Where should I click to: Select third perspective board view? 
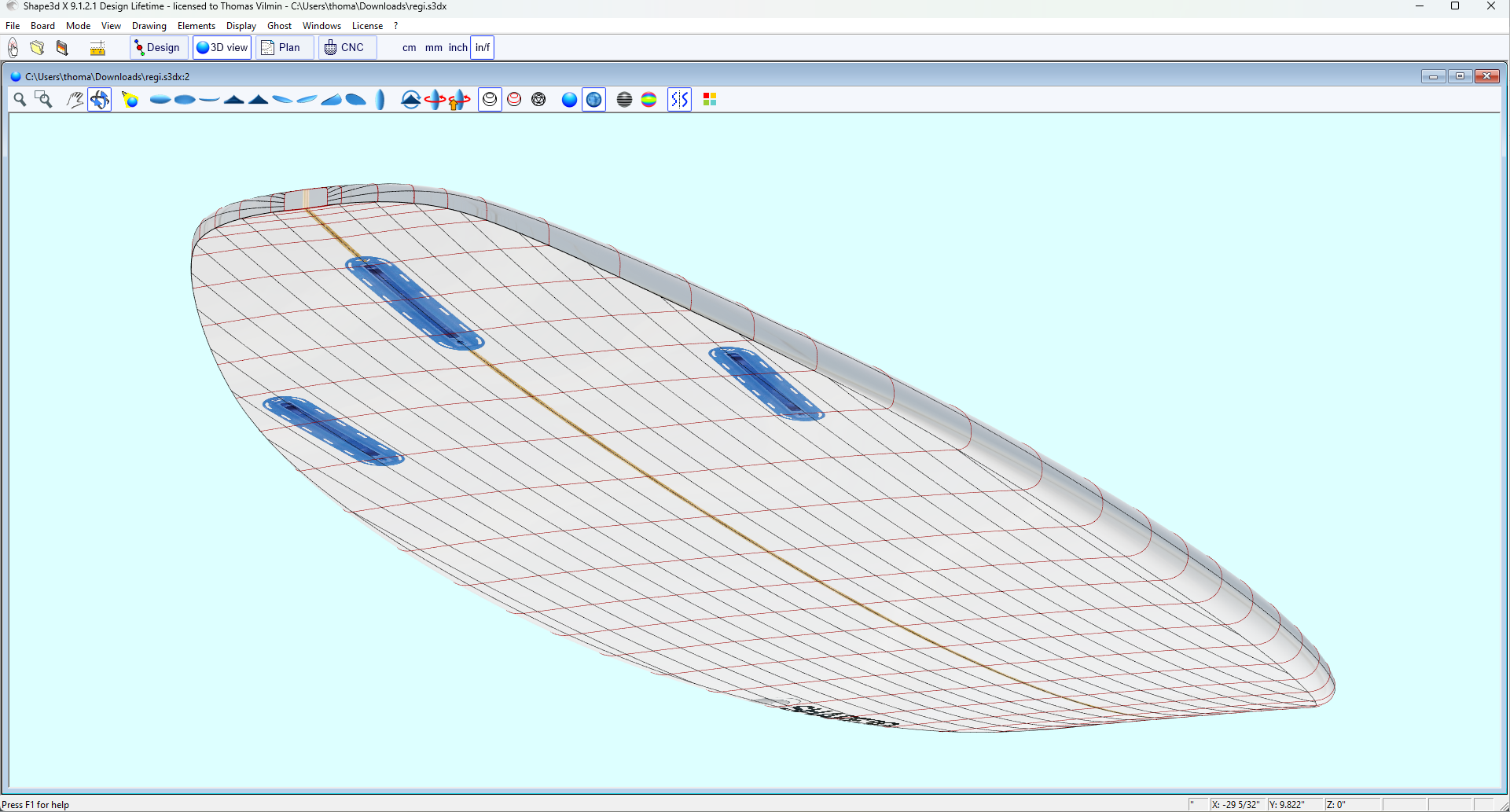point(331,99)
